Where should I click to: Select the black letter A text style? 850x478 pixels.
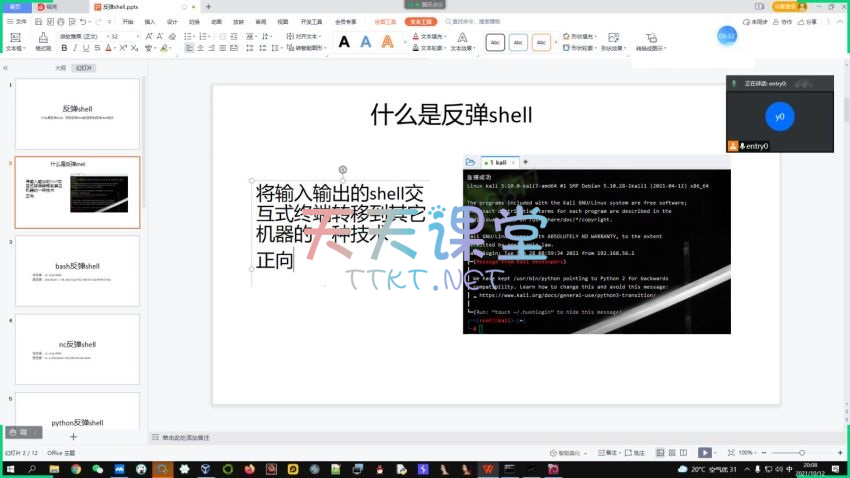pyautogui.click(x=344, y=42)
